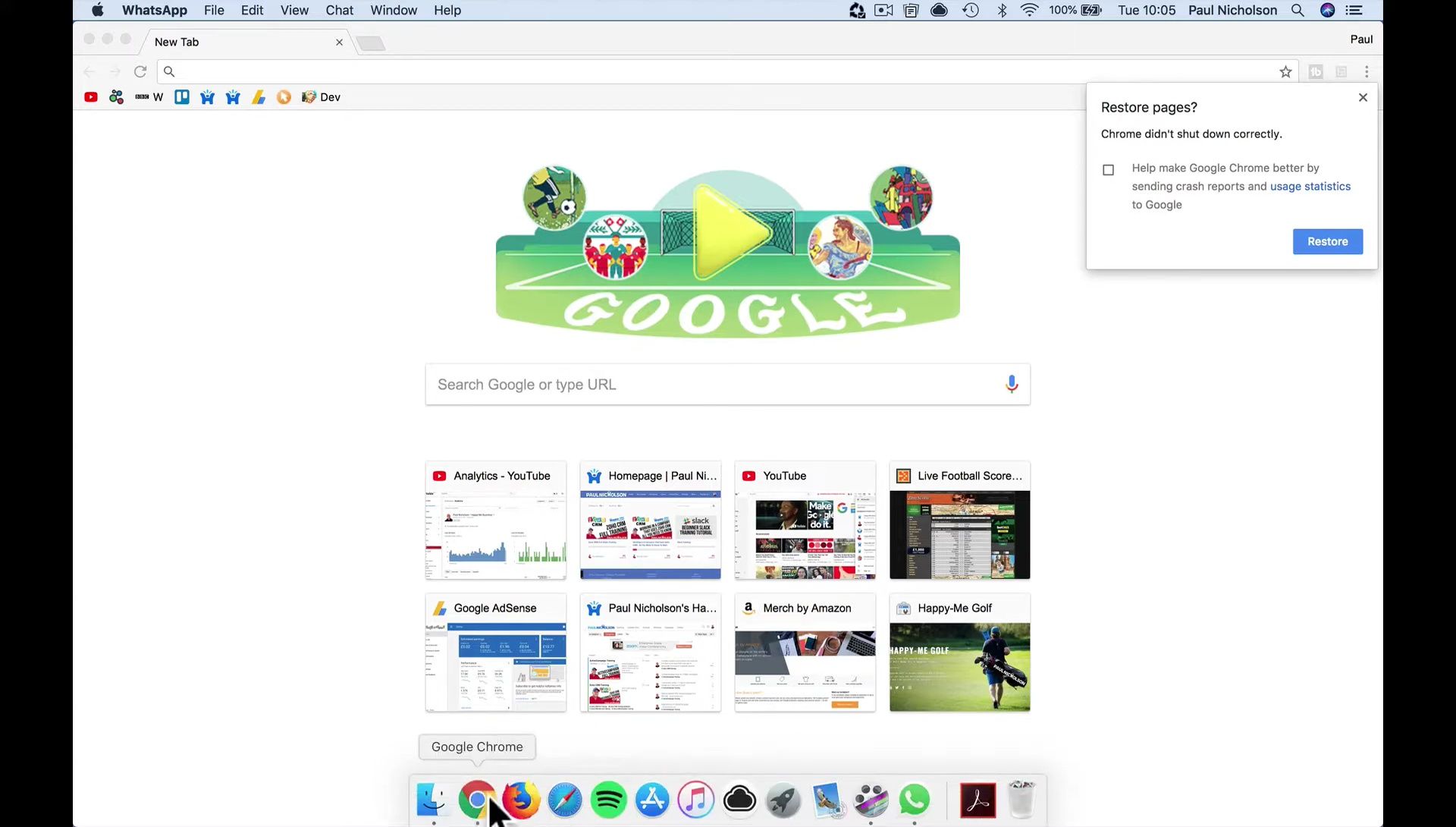This screenshot has height=827, width=1456.
Task: Open the Google AdSense thumbnail
Action: pyautogui.click(x=496, y=652)
